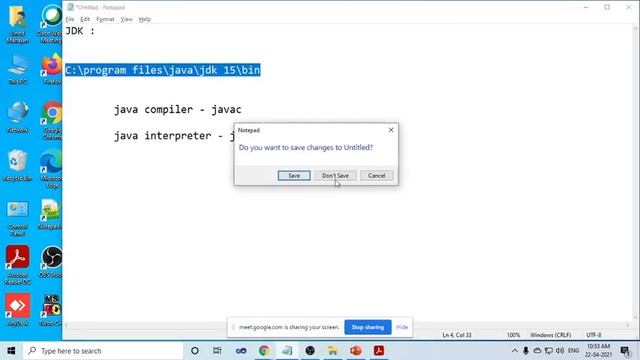Open Notepad++ desktop shortcut
The image size is (640, 360).
[51, 215]
